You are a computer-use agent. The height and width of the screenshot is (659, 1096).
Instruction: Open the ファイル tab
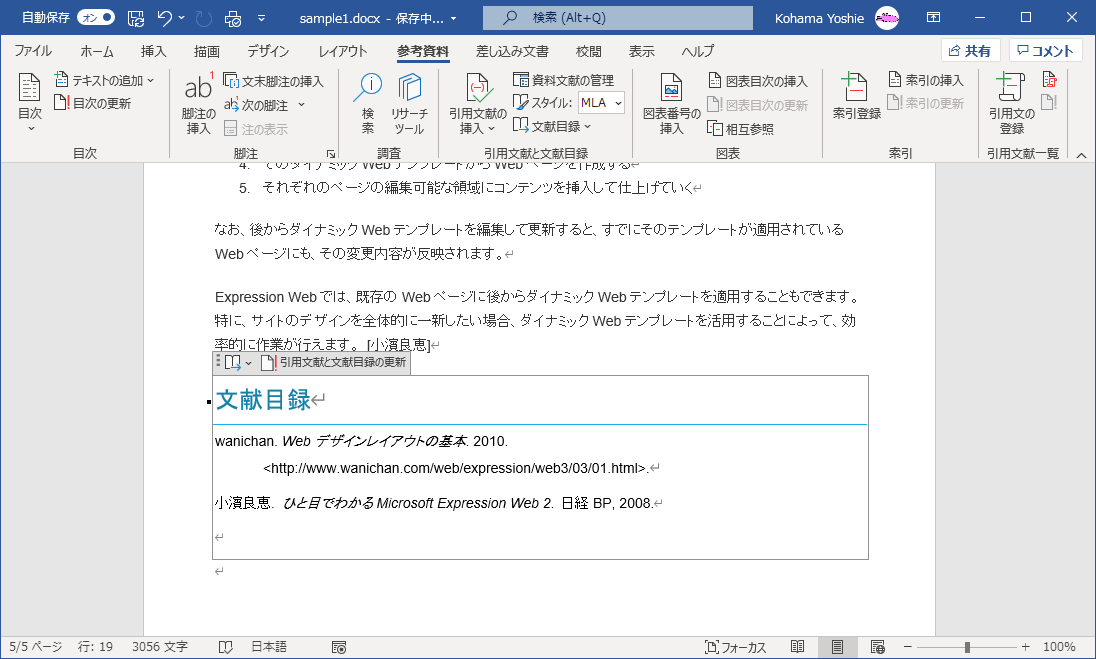point(33,51)
